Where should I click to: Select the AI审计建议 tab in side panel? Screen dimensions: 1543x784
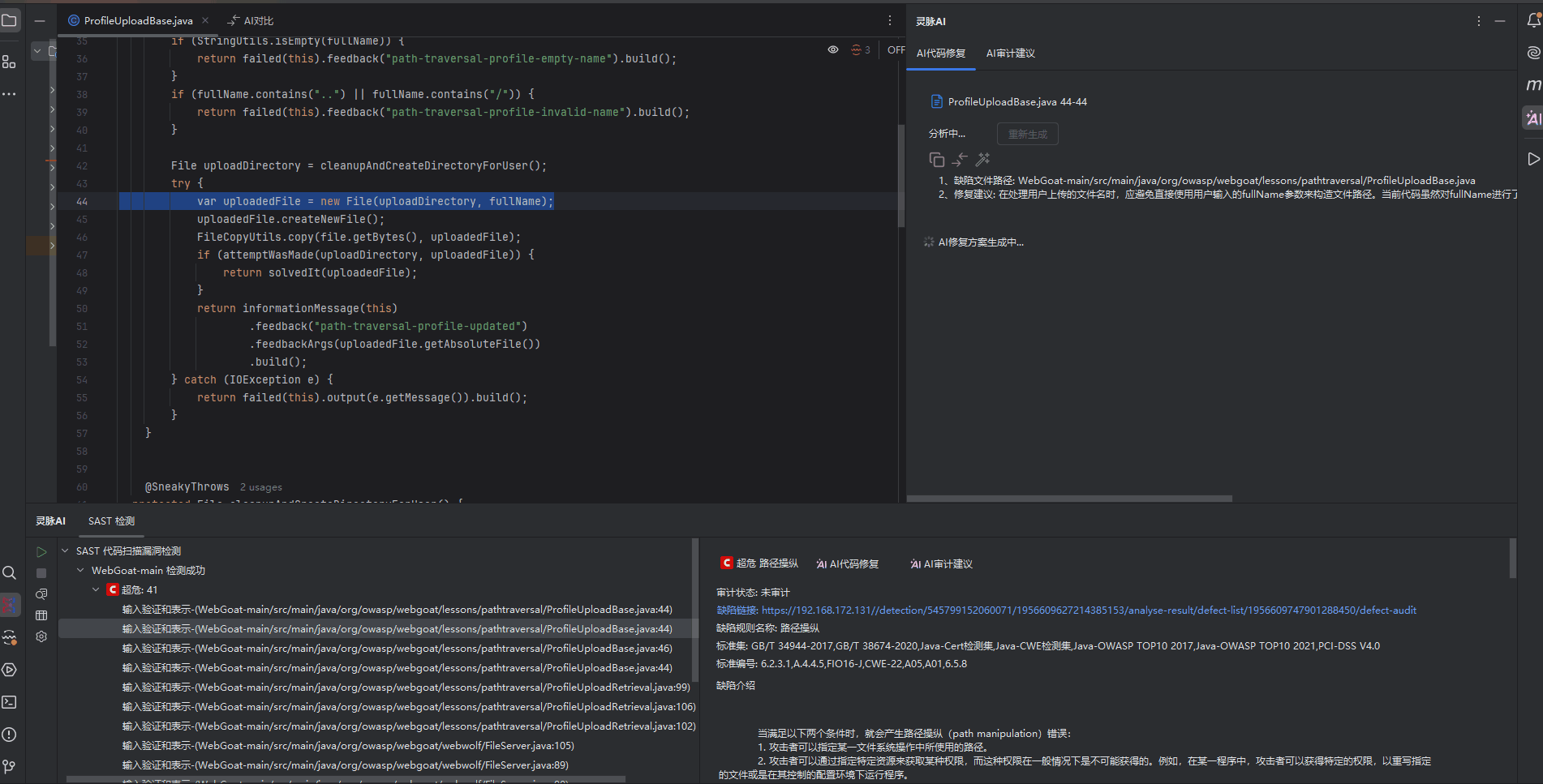[x=1010, y=53]
